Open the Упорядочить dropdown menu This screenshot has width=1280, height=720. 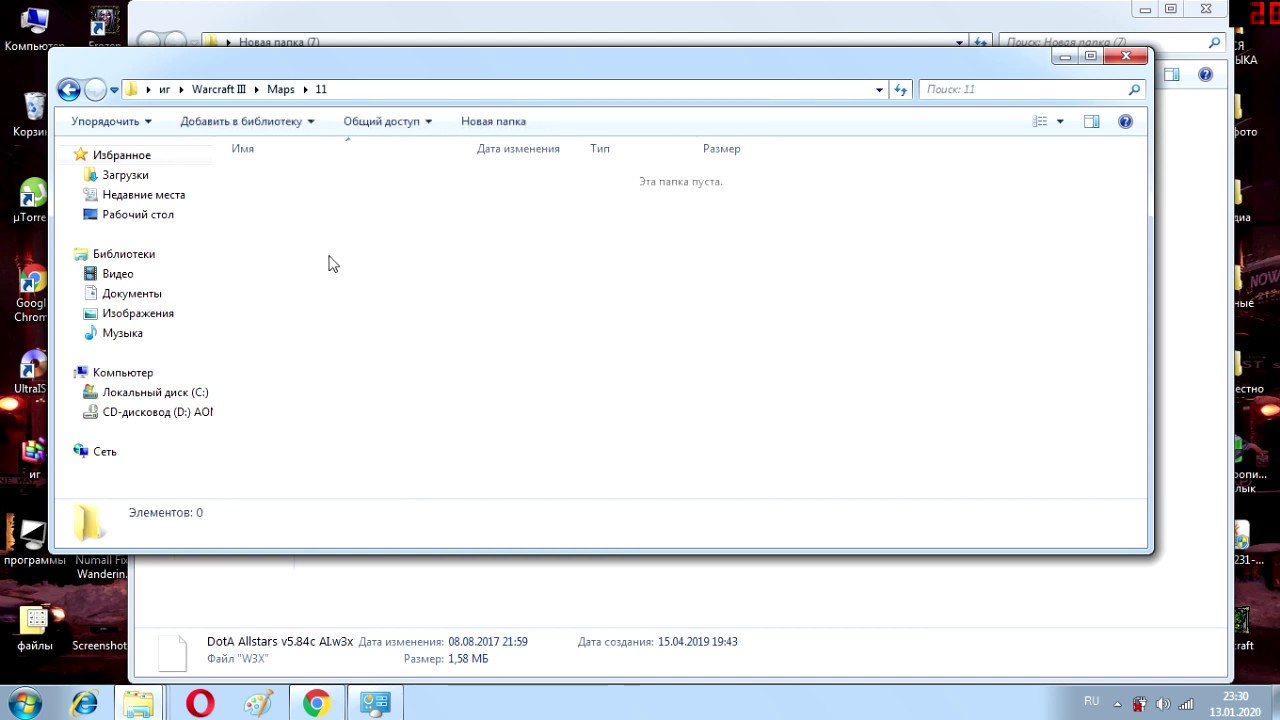point(111,122)
